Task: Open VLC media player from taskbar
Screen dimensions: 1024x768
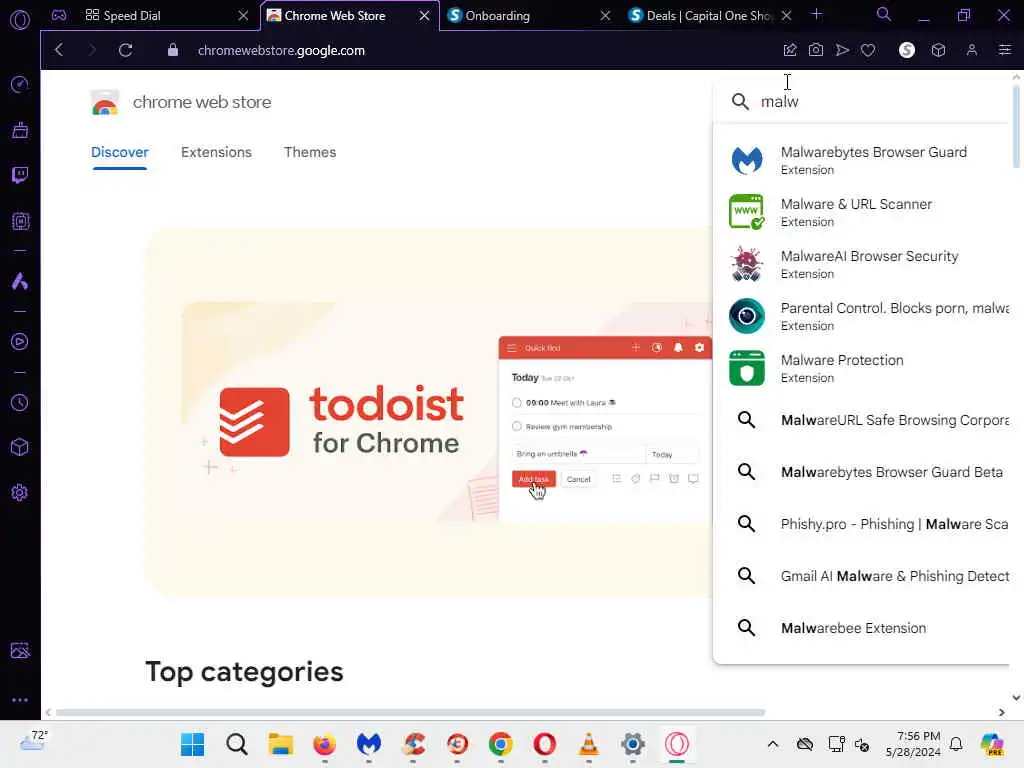Action: (x=588, y=744)
